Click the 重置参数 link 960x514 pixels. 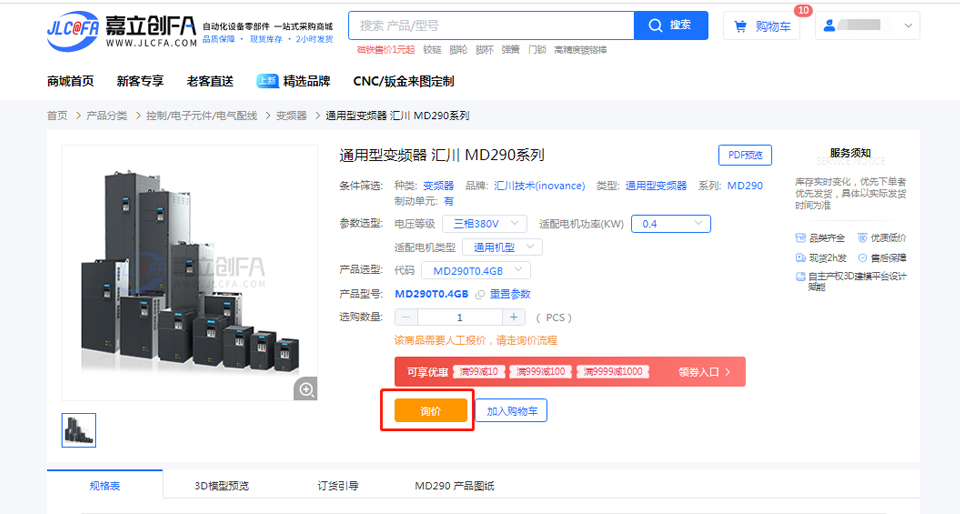(x=510, y=294)
